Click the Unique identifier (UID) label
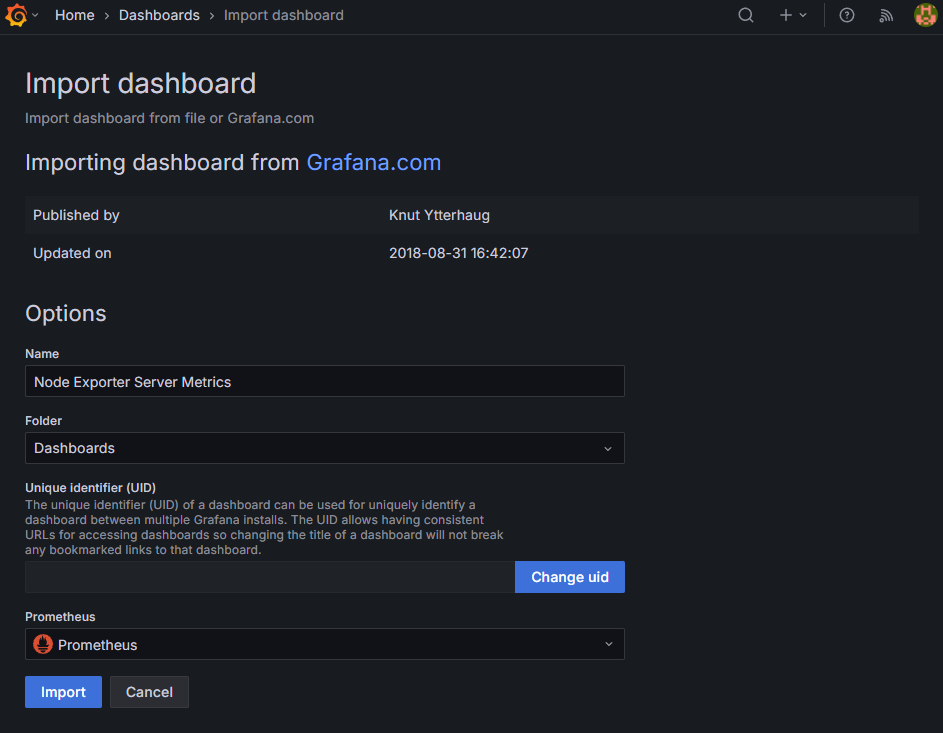This screenshot has height=733, width=943. [x=90, y=488]
